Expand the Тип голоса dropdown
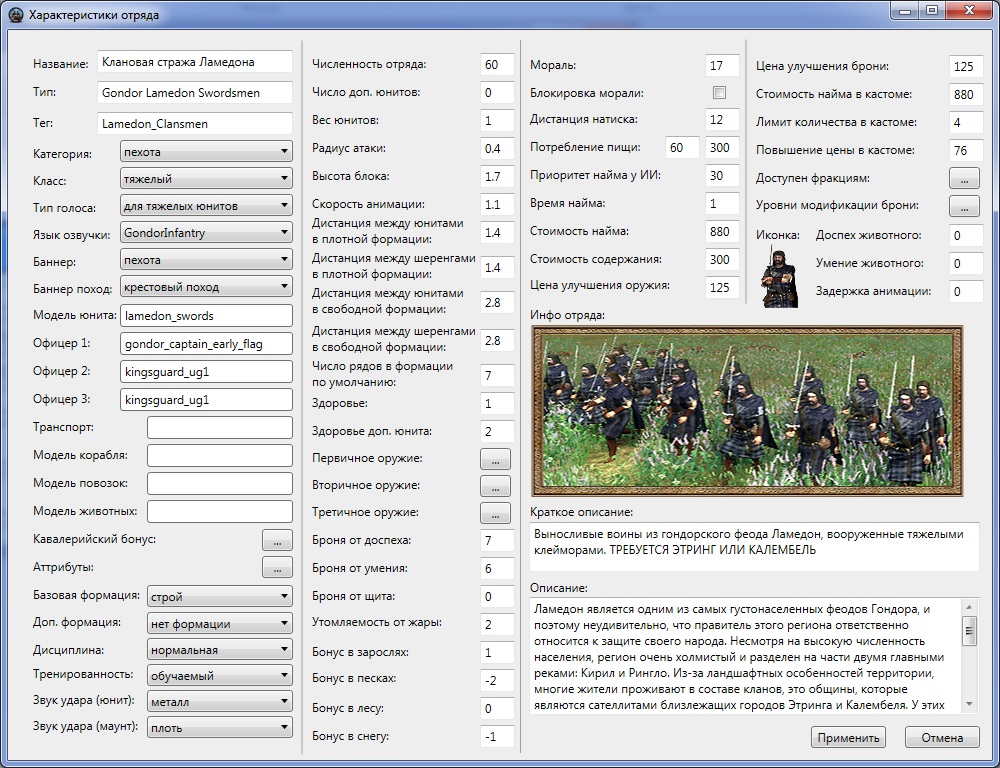Screen dimensions: 1000x768 206,205
